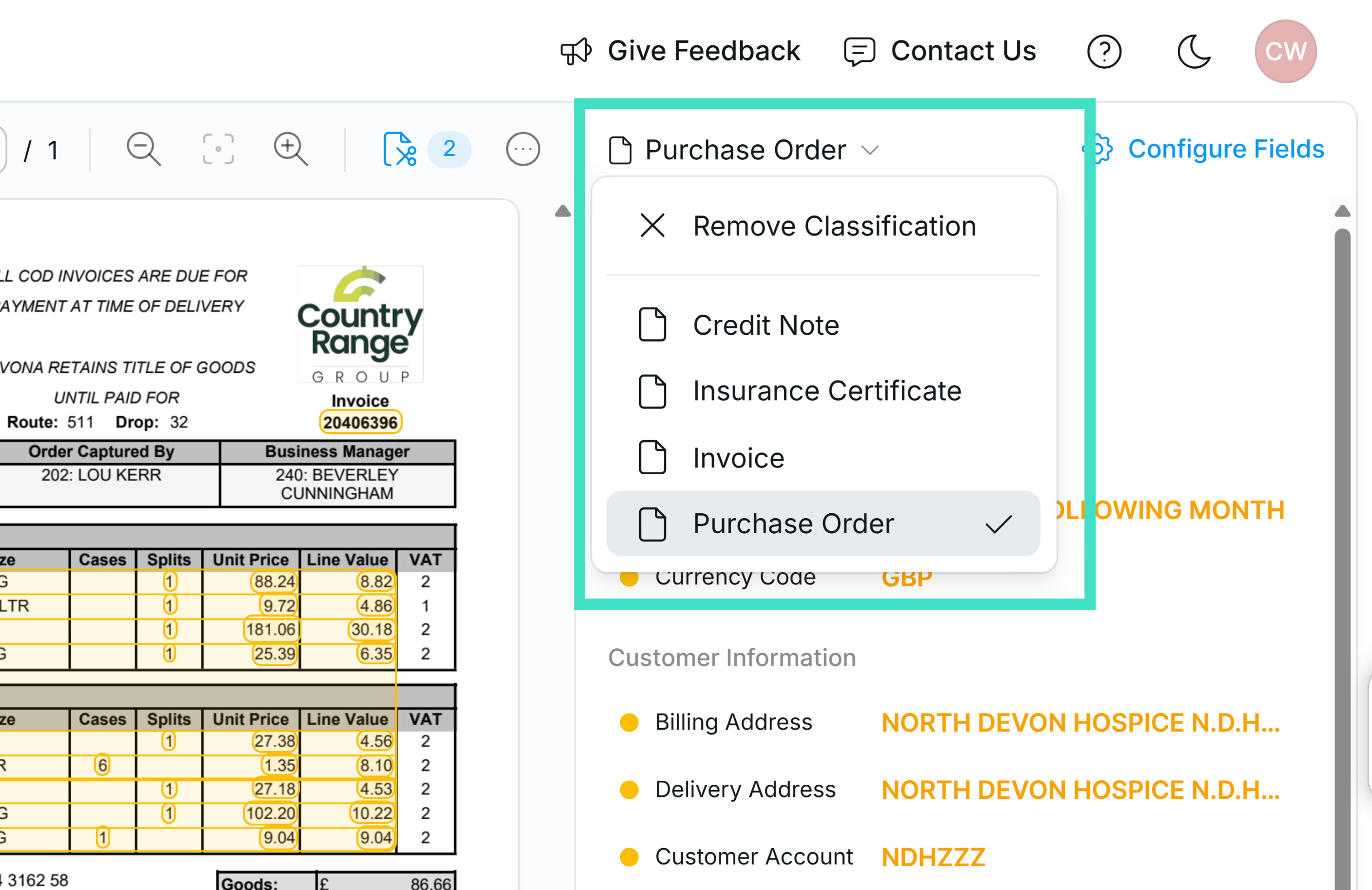Viewport: 1372px width, 890px height.
Task: Click the right panel scroll-up arrow
Action: coord(1343,212)
